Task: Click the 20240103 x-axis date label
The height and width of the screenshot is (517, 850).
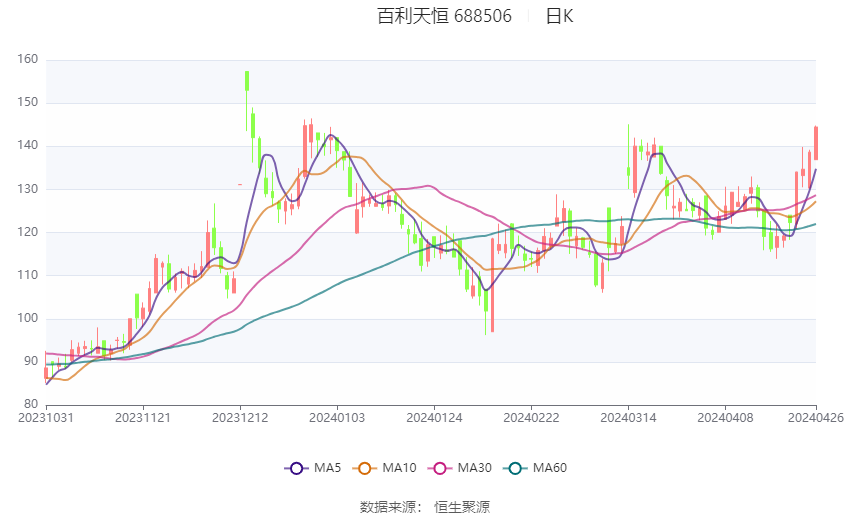Action: click(337, 418)
